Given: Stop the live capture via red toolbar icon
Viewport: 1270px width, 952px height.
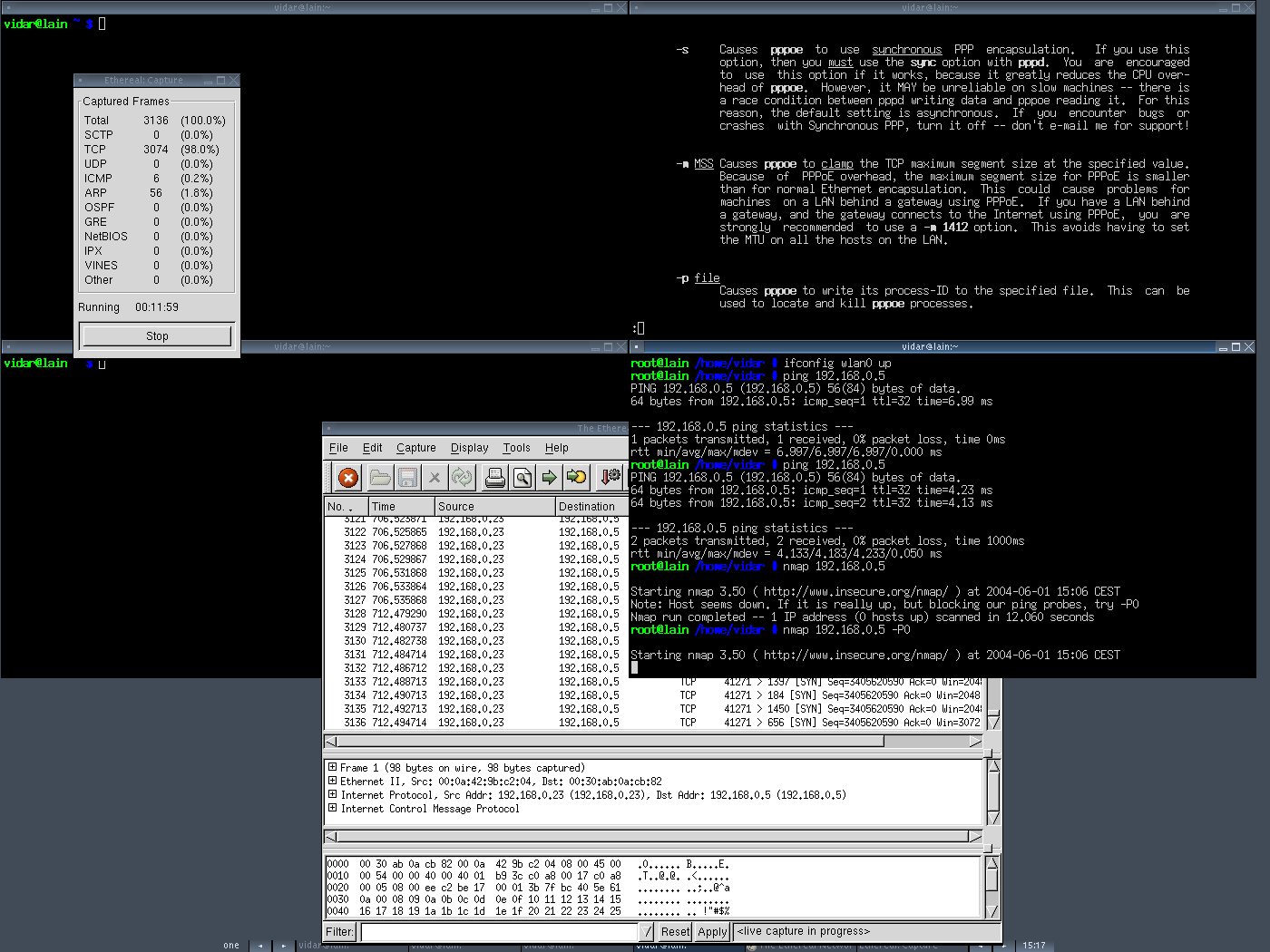Looking at the screenshot, I should click(x=347, y=477).
